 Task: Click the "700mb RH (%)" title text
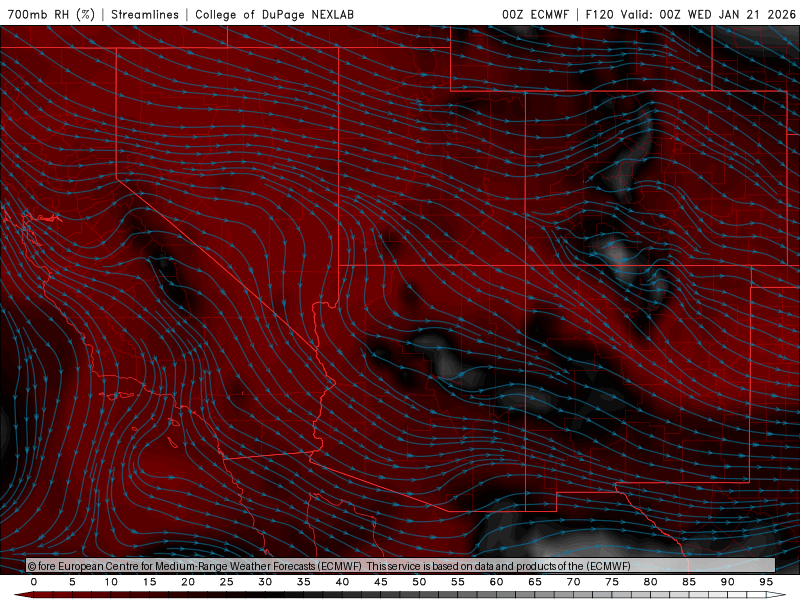(52, 14)
